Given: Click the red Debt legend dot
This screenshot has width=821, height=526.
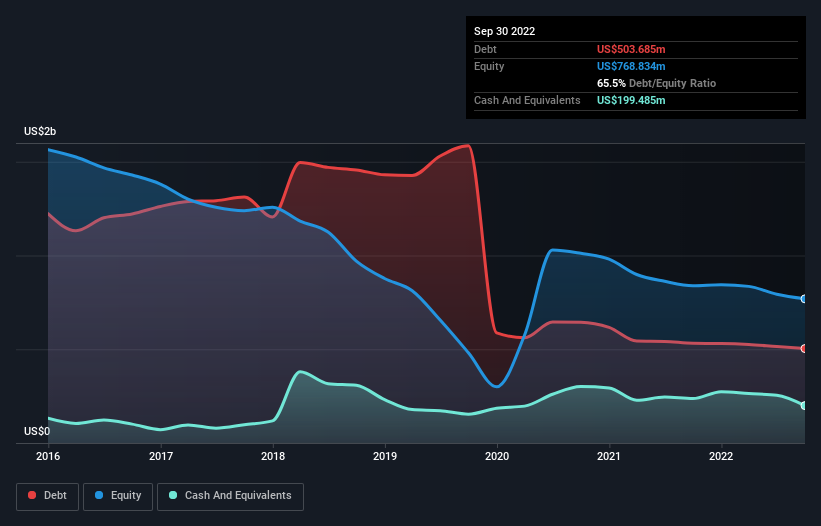Looking at the screenshot, I should click(x=32, y=495).
